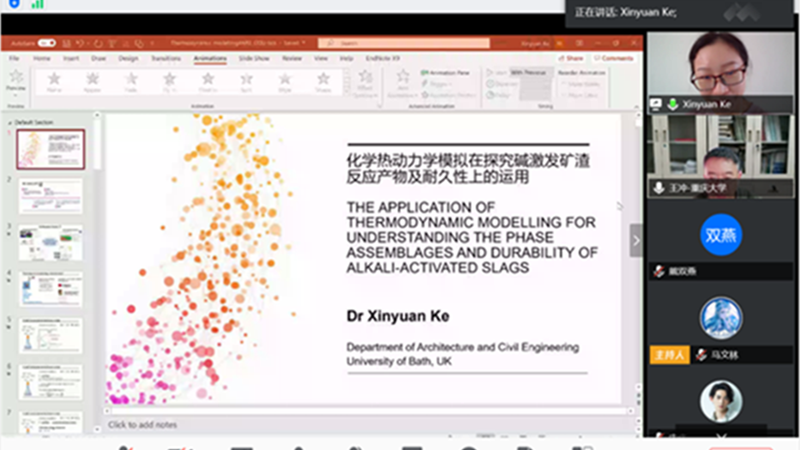Choose the None animation effect
Image resolution: width=800 pixels, height=450 pixels.
point(54,82)
